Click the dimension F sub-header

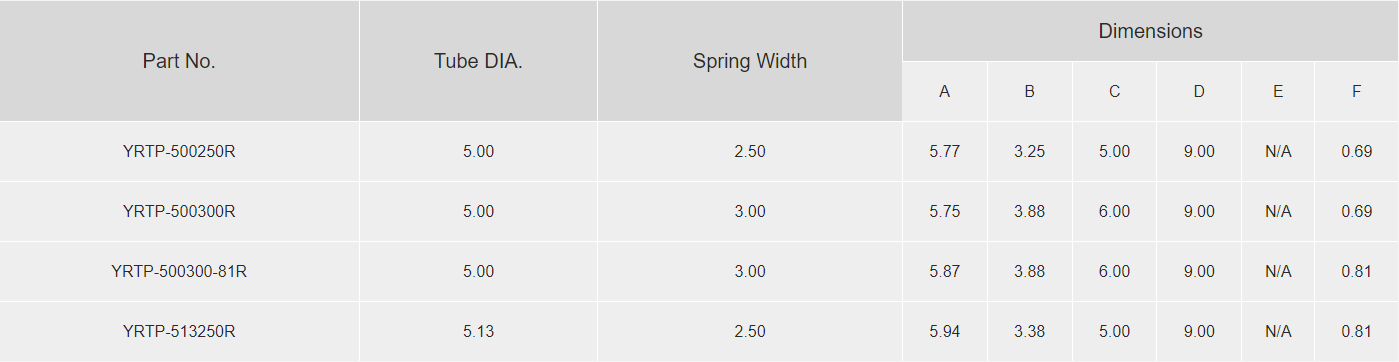1356,92
